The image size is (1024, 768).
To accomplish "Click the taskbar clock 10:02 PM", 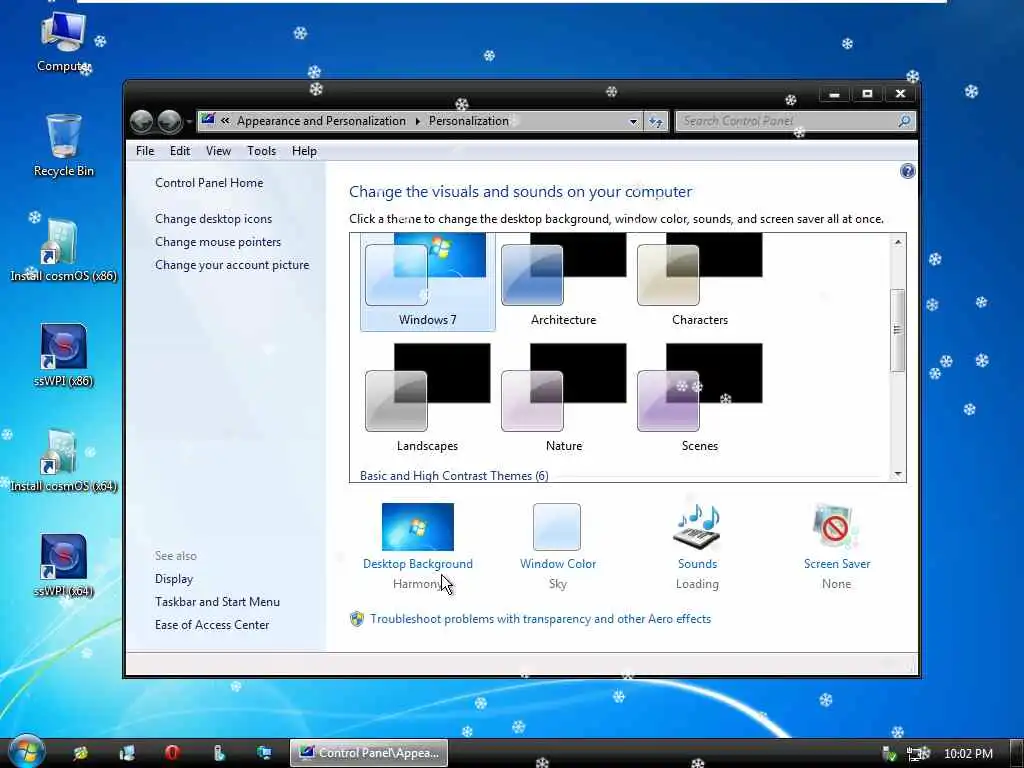I will pos(968,754).
